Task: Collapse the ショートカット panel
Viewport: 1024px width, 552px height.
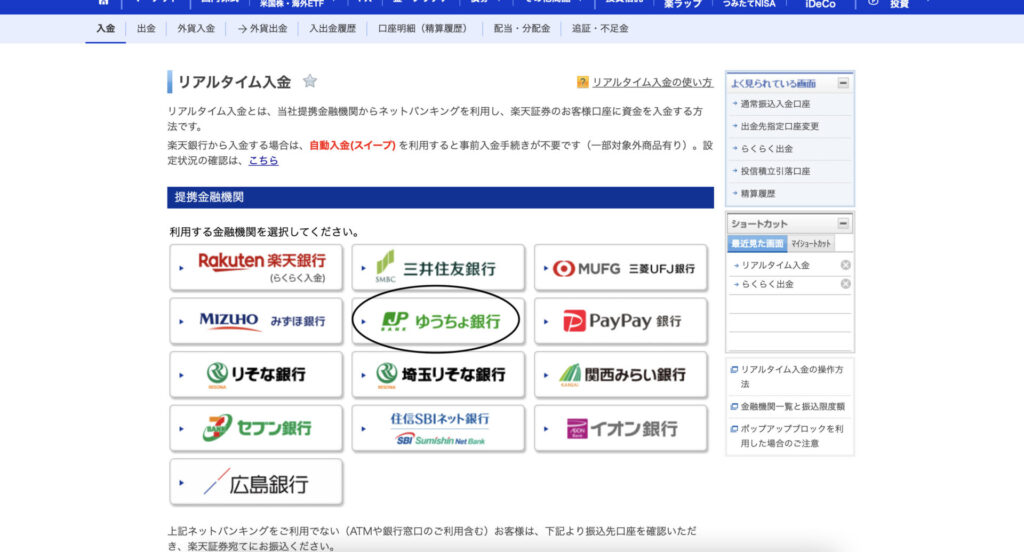Action: coord(843,223)
